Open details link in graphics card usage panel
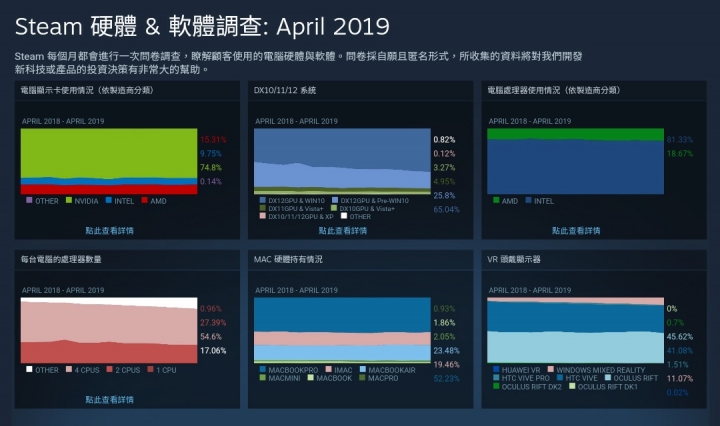The image size is (720, 426). point(109,230)
